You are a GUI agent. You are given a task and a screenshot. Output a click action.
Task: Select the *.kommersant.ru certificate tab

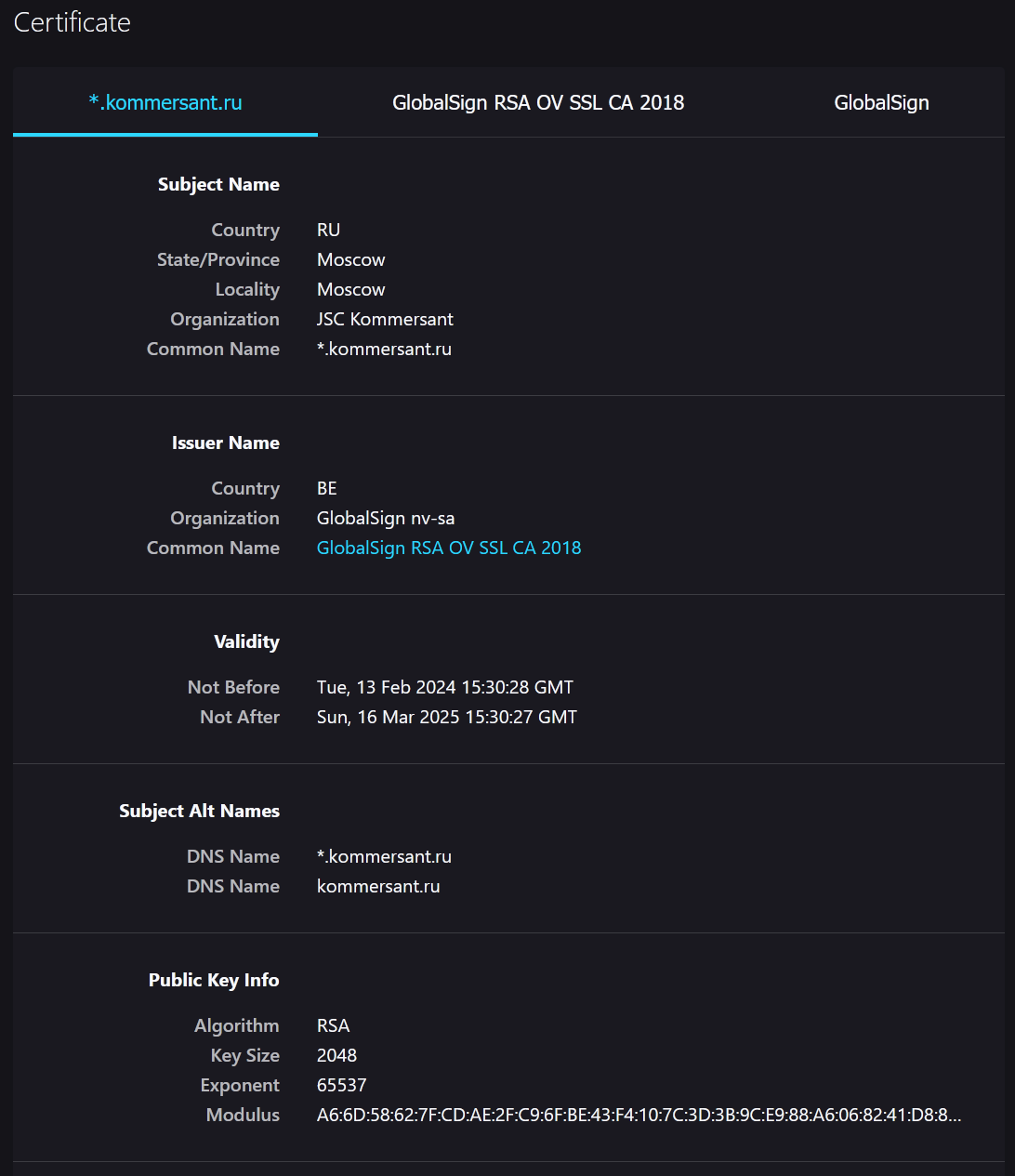(x=165, y=102)
